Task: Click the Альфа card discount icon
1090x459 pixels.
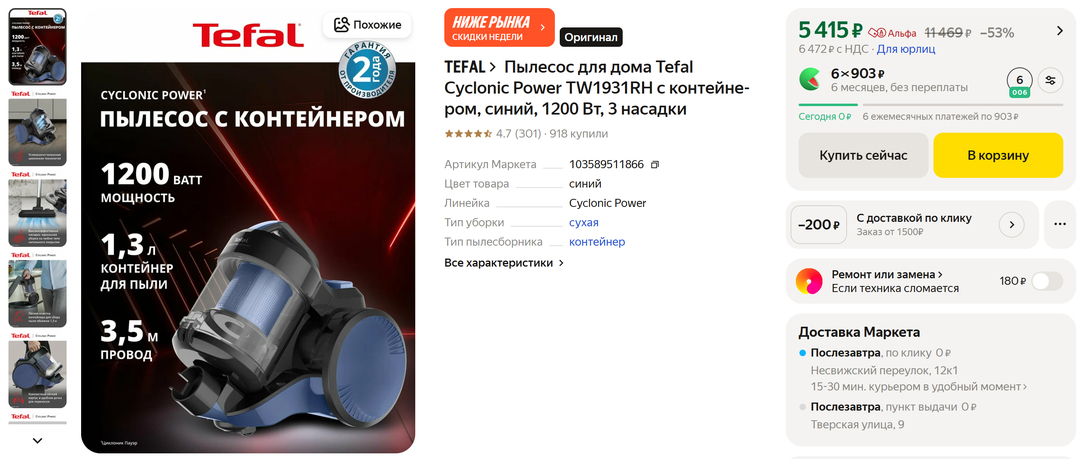Action: pyautogui.click(x=877, y=33)
